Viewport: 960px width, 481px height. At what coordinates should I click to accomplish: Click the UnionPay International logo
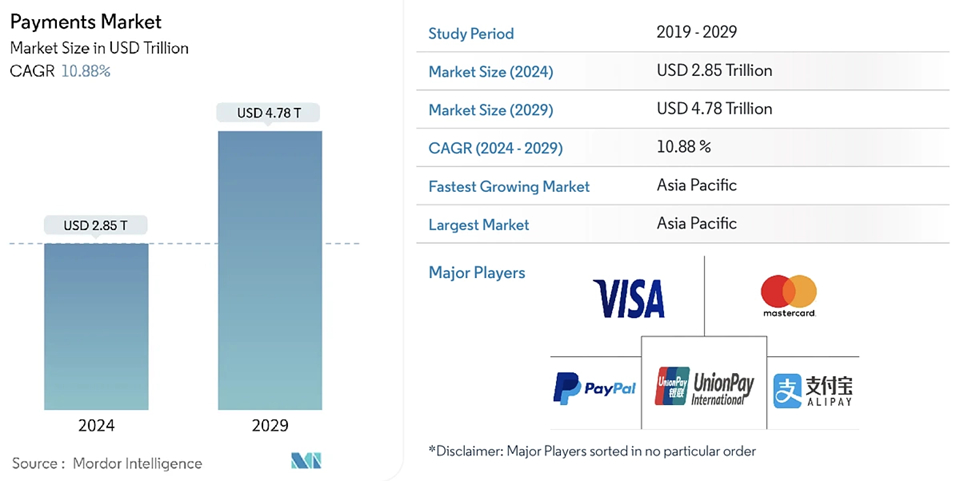coord(704,387)
